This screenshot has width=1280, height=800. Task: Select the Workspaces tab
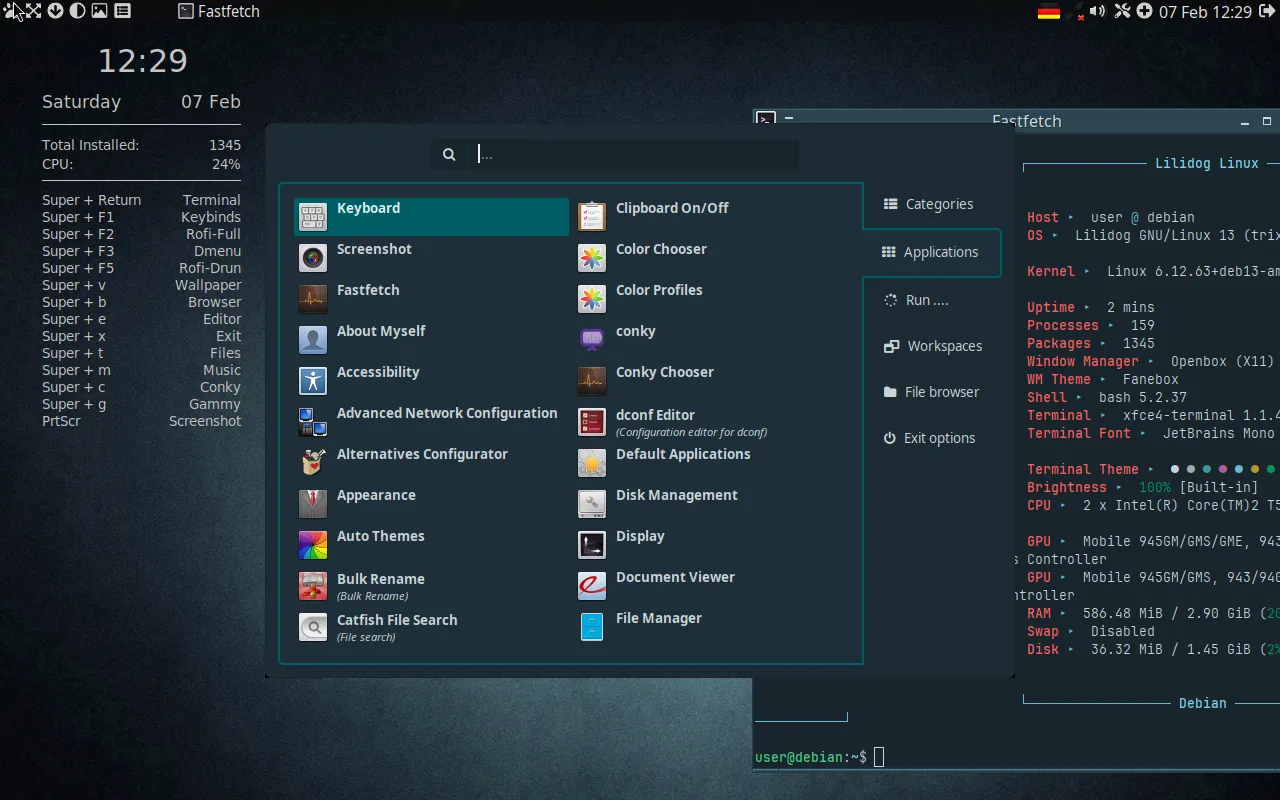(933, 346)
